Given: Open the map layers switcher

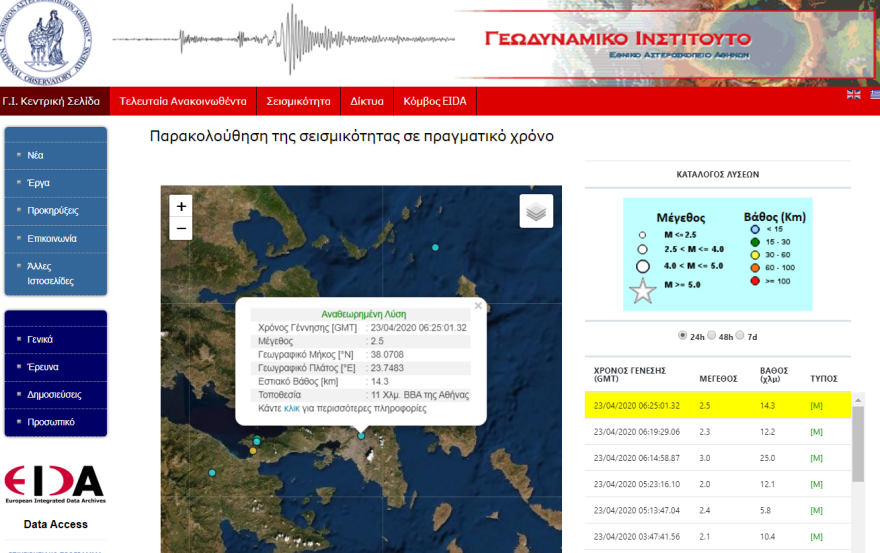Looking at the screenshot, I should [536, 211].
